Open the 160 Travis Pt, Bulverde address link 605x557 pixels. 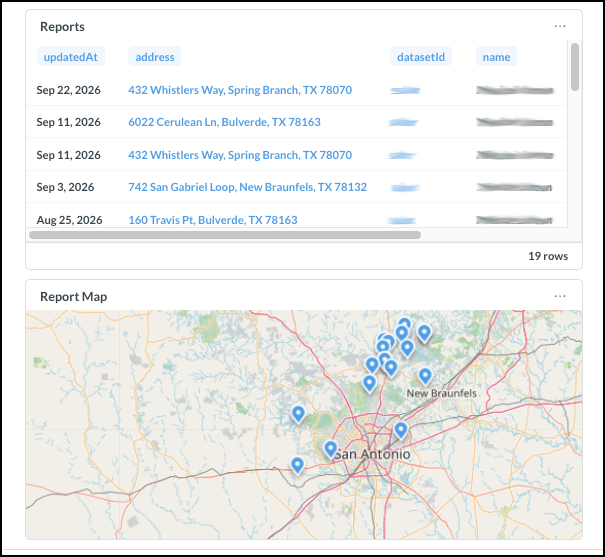[x=213, y=220]
